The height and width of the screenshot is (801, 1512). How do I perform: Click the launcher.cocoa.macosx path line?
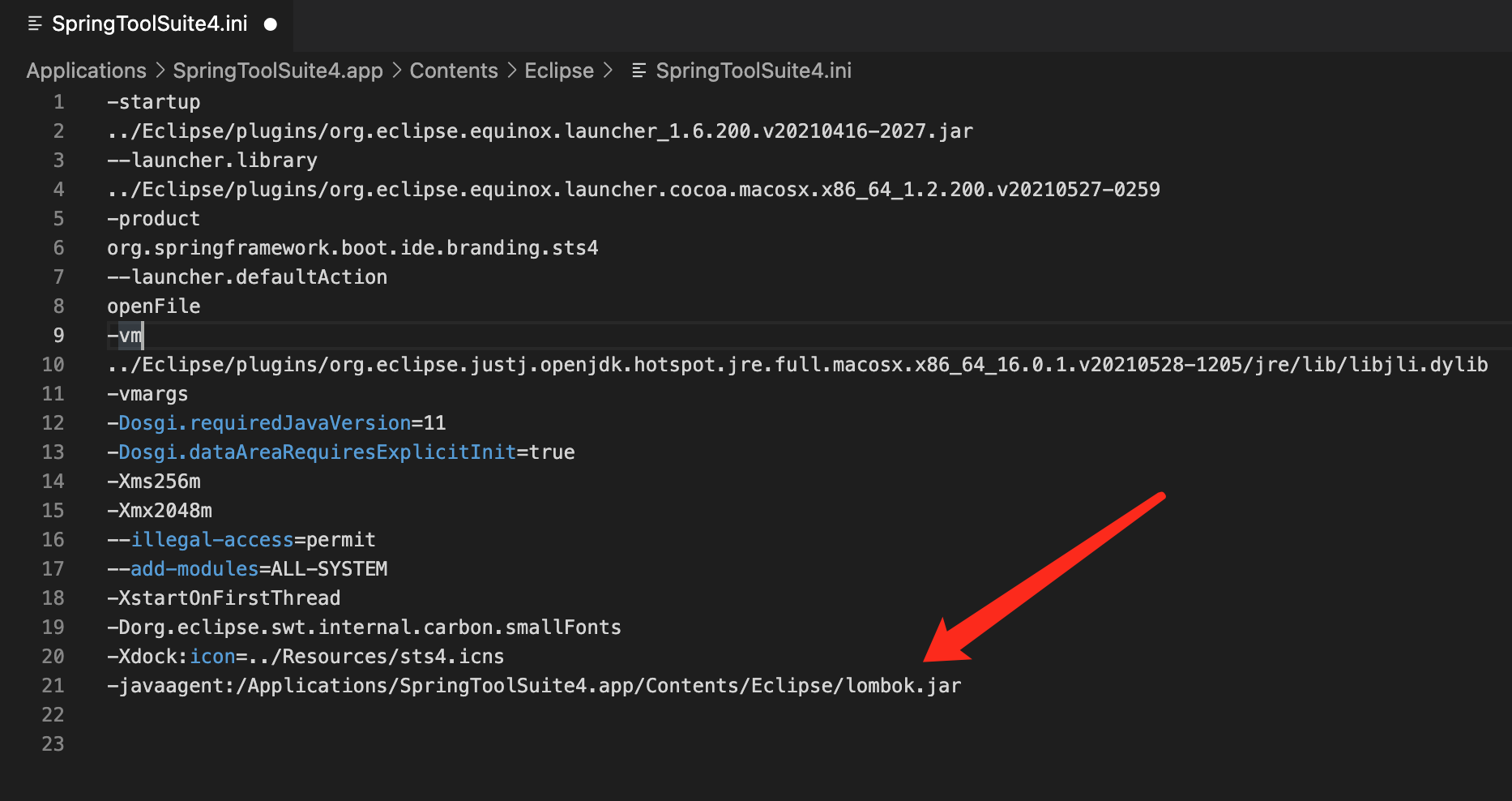tap(634, 190)
